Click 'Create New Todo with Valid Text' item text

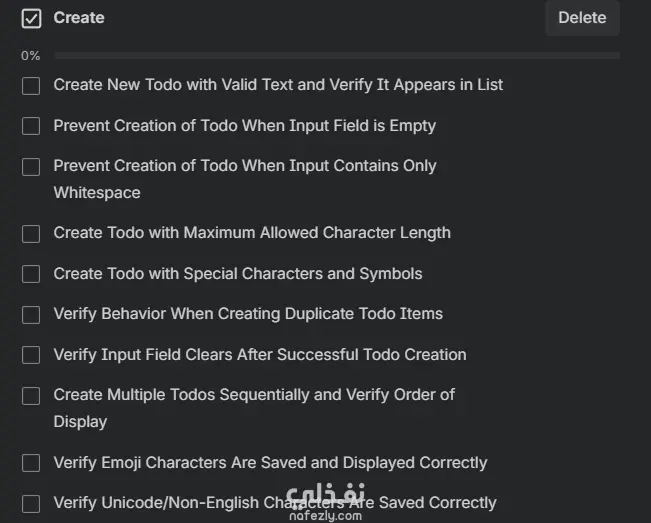[278, 85]
